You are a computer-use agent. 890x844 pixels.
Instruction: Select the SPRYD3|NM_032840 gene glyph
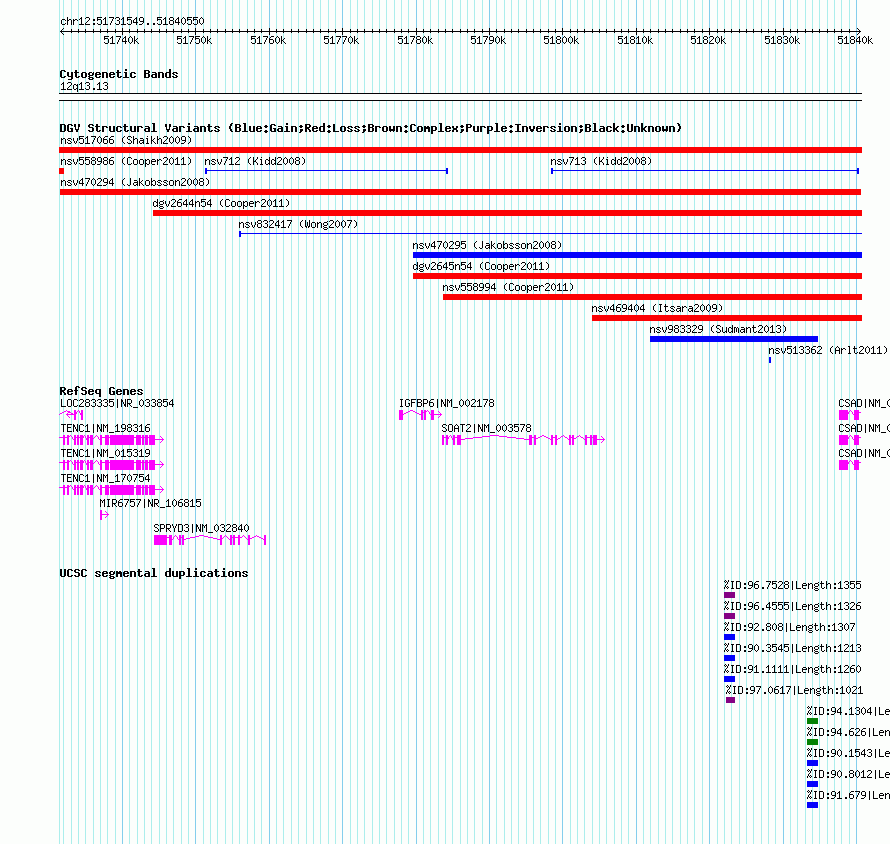(x=210, y=540)
